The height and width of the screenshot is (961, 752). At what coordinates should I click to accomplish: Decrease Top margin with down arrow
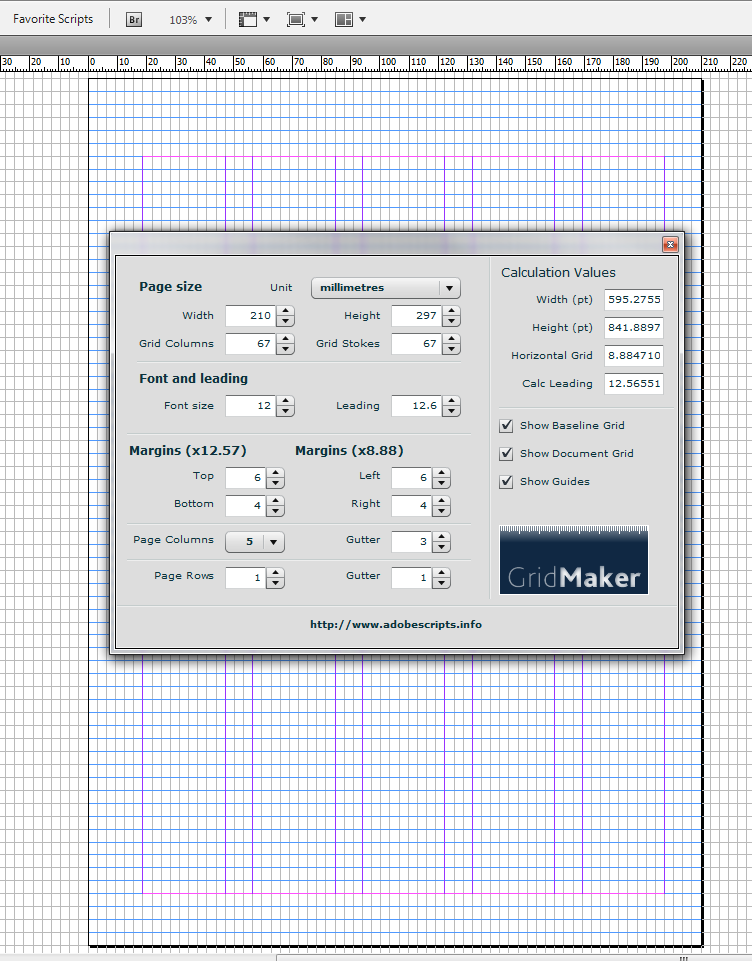(275, 483)
